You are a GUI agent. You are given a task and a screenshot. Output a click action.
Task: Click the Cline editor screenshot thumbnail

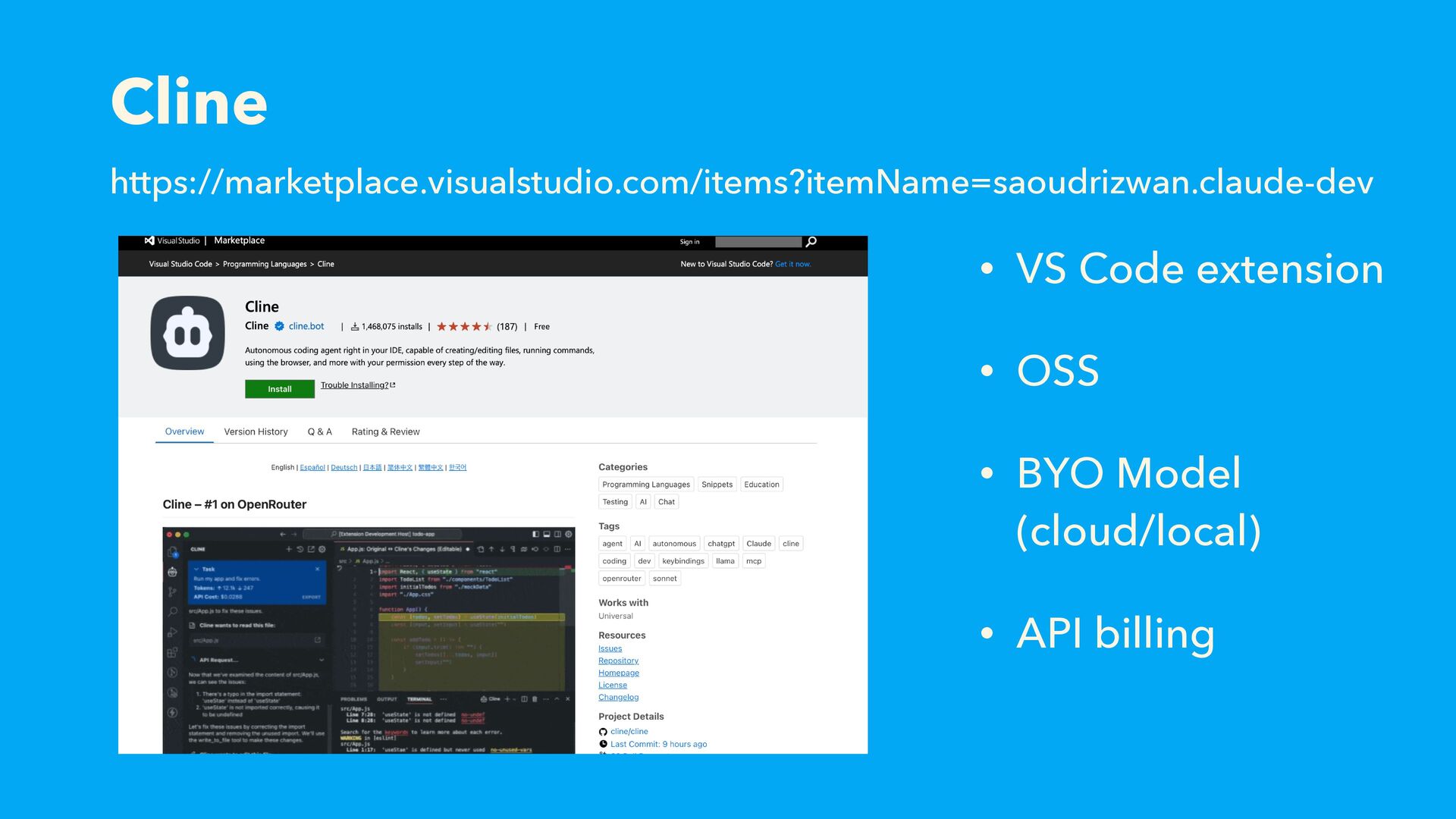tap(369, 640)
